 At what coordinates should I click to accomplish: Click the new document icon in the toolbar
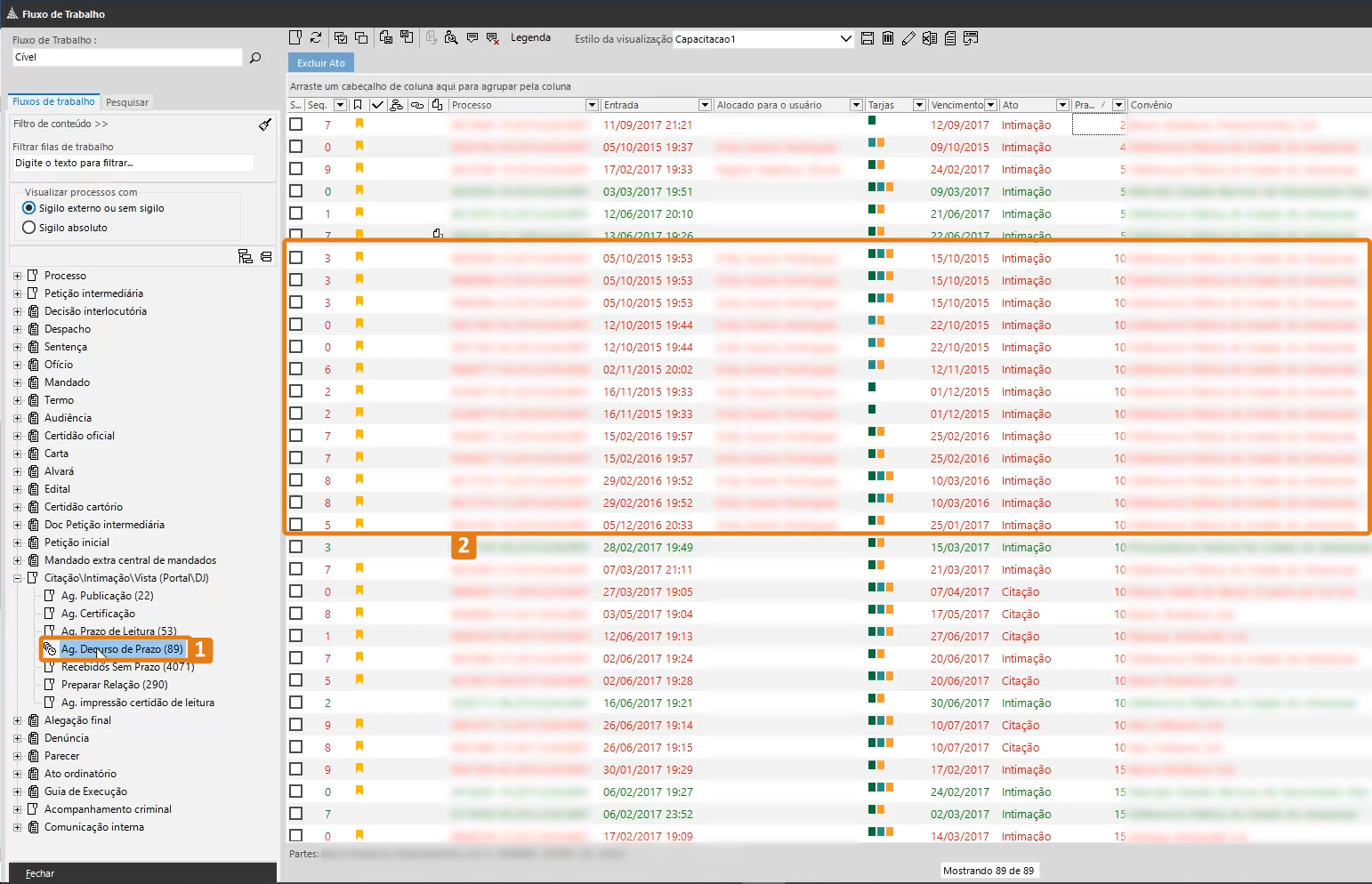coord(296,37)
